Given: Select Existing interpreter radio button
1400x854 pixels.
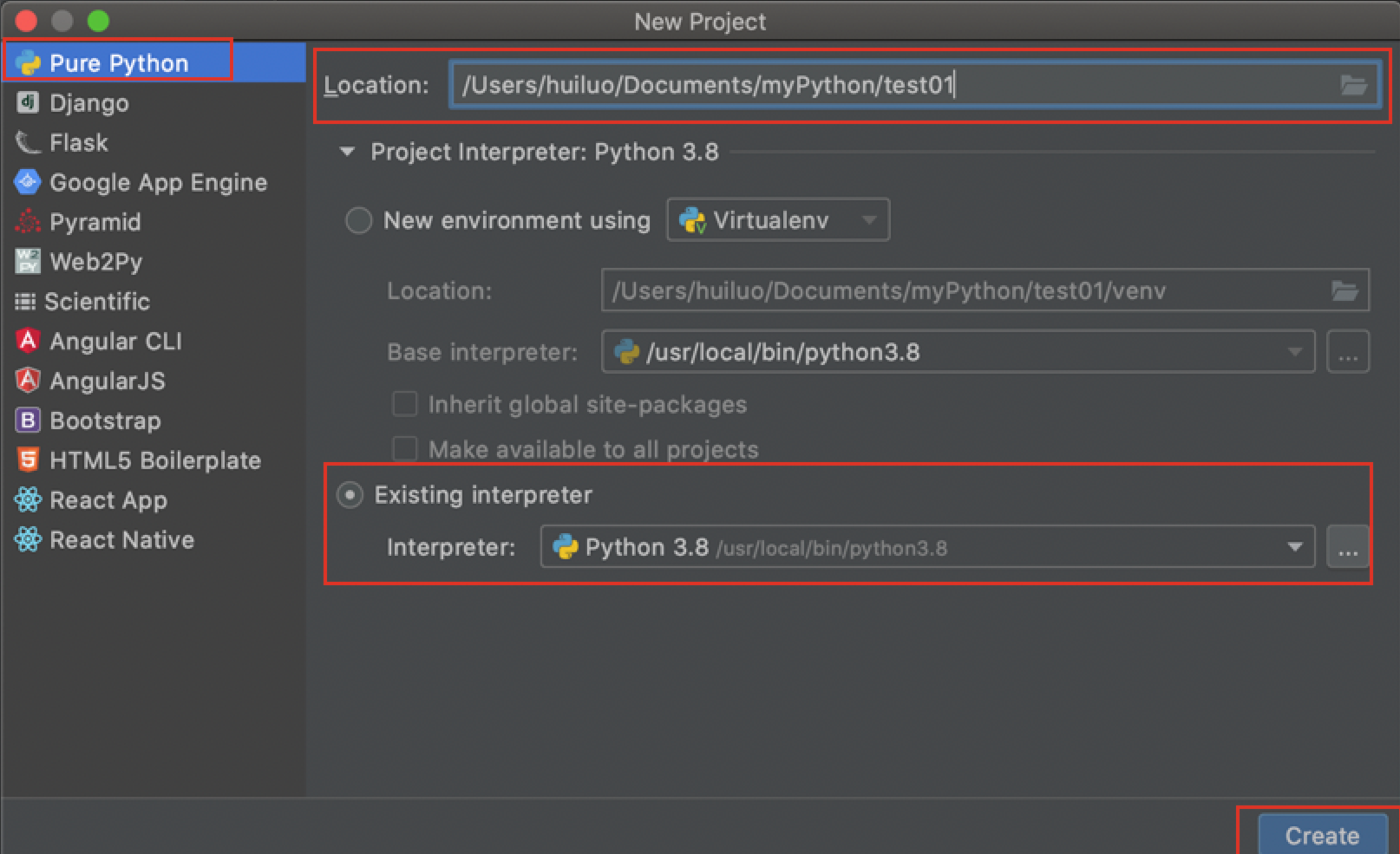Looking at the screenshot, I should click(x=350, y=495).
